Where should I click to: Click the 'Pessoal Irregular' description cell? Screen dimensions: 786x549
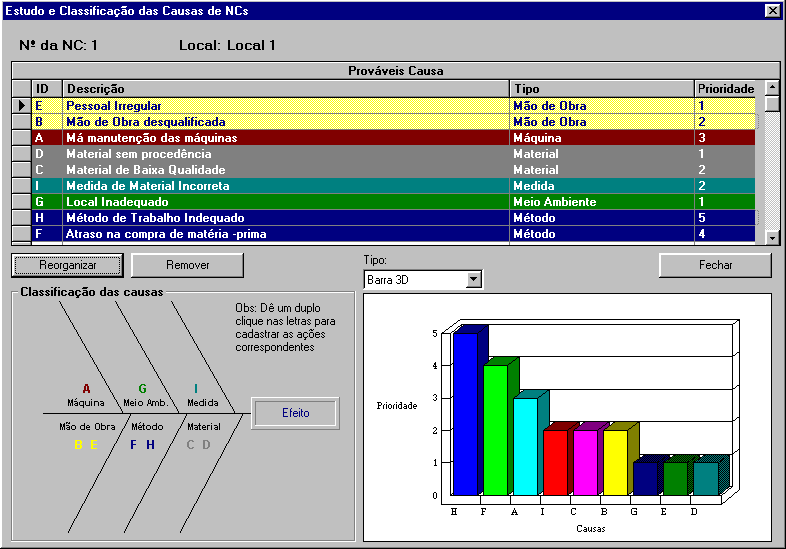pos(286,106)
